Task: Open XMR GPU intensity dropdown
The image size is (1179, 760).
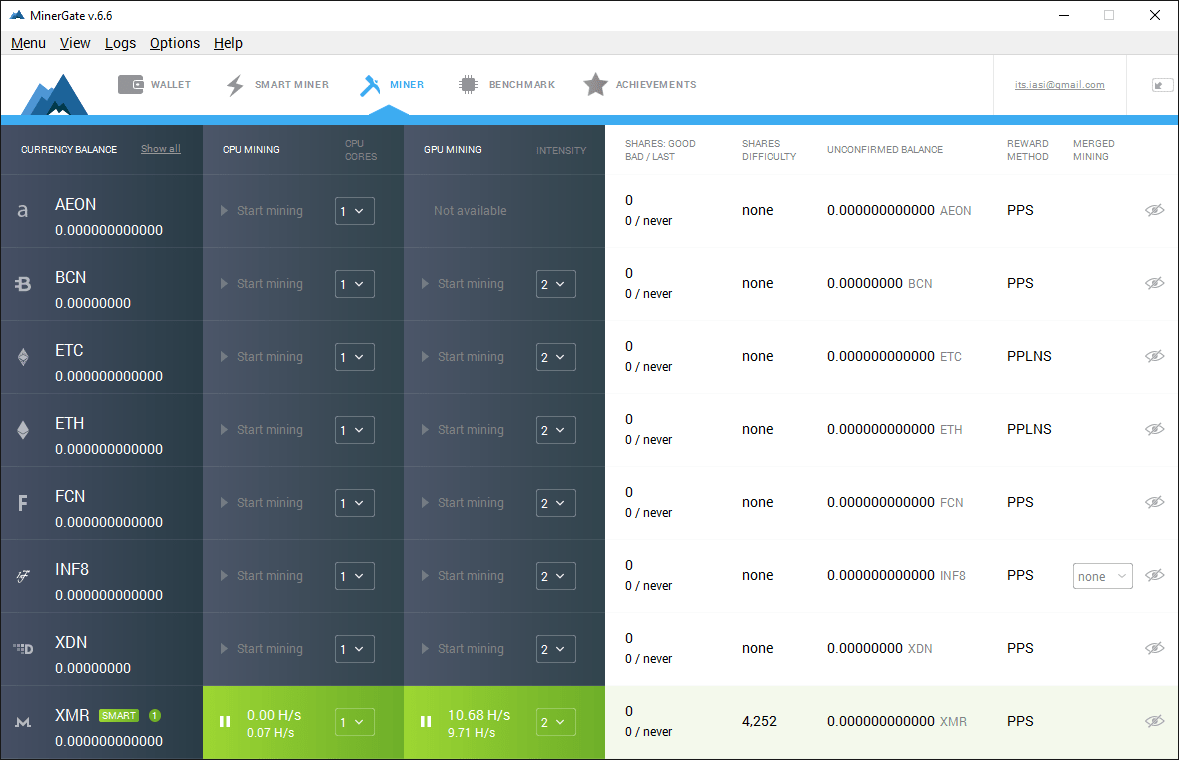Action: click(x=556, y=722)
